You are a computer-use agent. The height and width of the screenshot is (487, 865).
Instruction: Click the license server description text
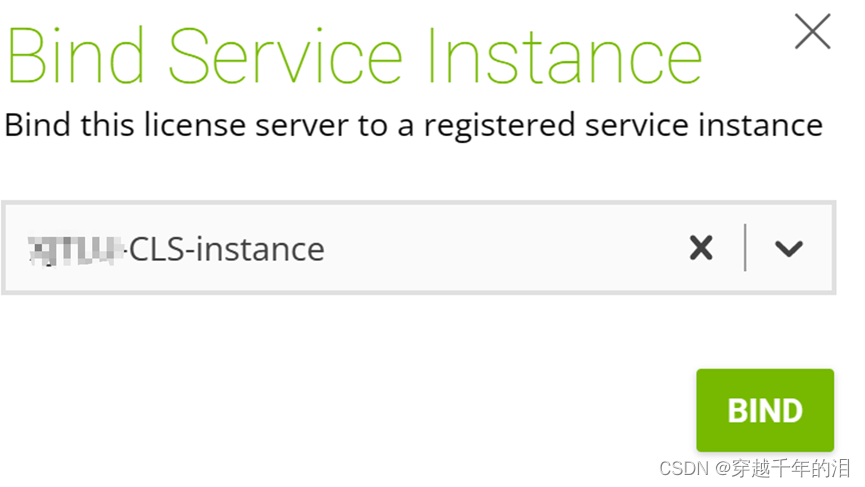click(414, 125)
